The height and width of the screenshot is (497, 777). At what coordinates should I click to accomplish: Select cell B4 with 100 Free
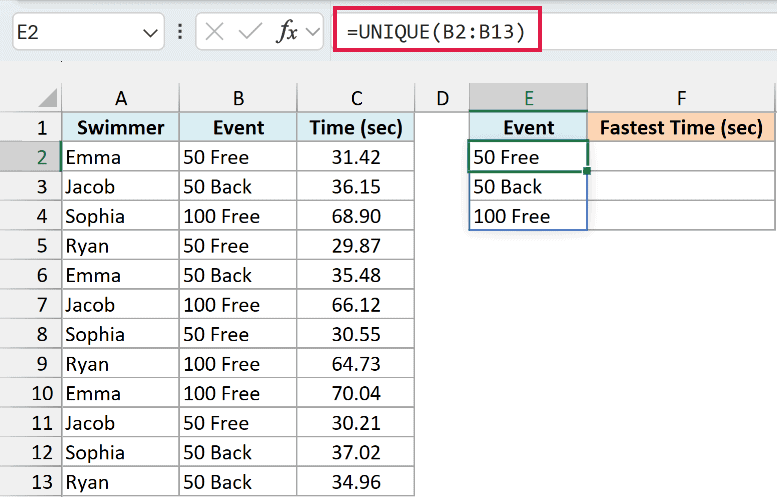(238, 216)
